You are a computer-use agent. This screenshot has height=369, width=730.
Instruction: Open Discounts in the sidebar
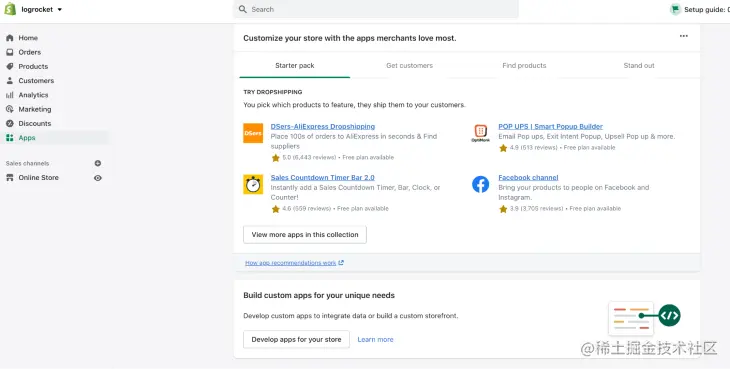click(x=35, y=123)
